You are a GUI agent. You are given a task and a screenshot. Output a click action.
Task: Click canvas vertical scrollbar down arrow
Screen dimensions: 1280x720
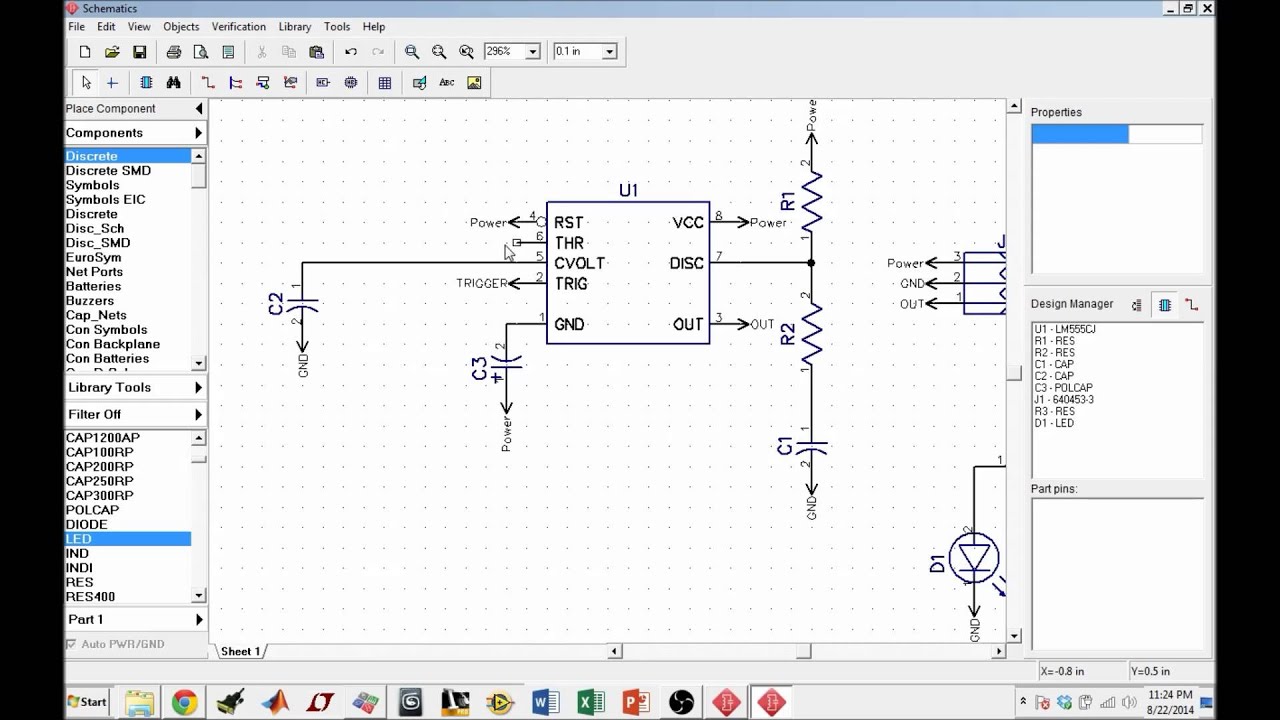[1014, 636]
